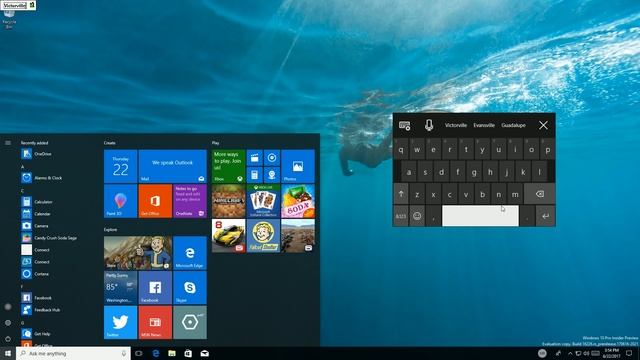This screenshot has height=360, width=640.
Task: Open the Calendar tile showing Thursday 22
Action: [x=120, y=166]
